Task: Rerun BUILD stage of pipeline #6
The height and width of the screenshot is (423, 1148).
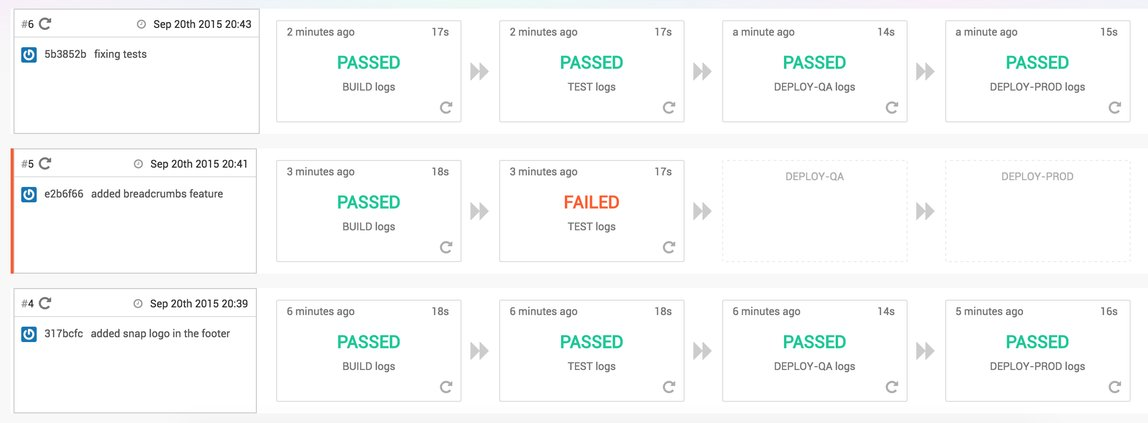Action: [x=446, y=107]
